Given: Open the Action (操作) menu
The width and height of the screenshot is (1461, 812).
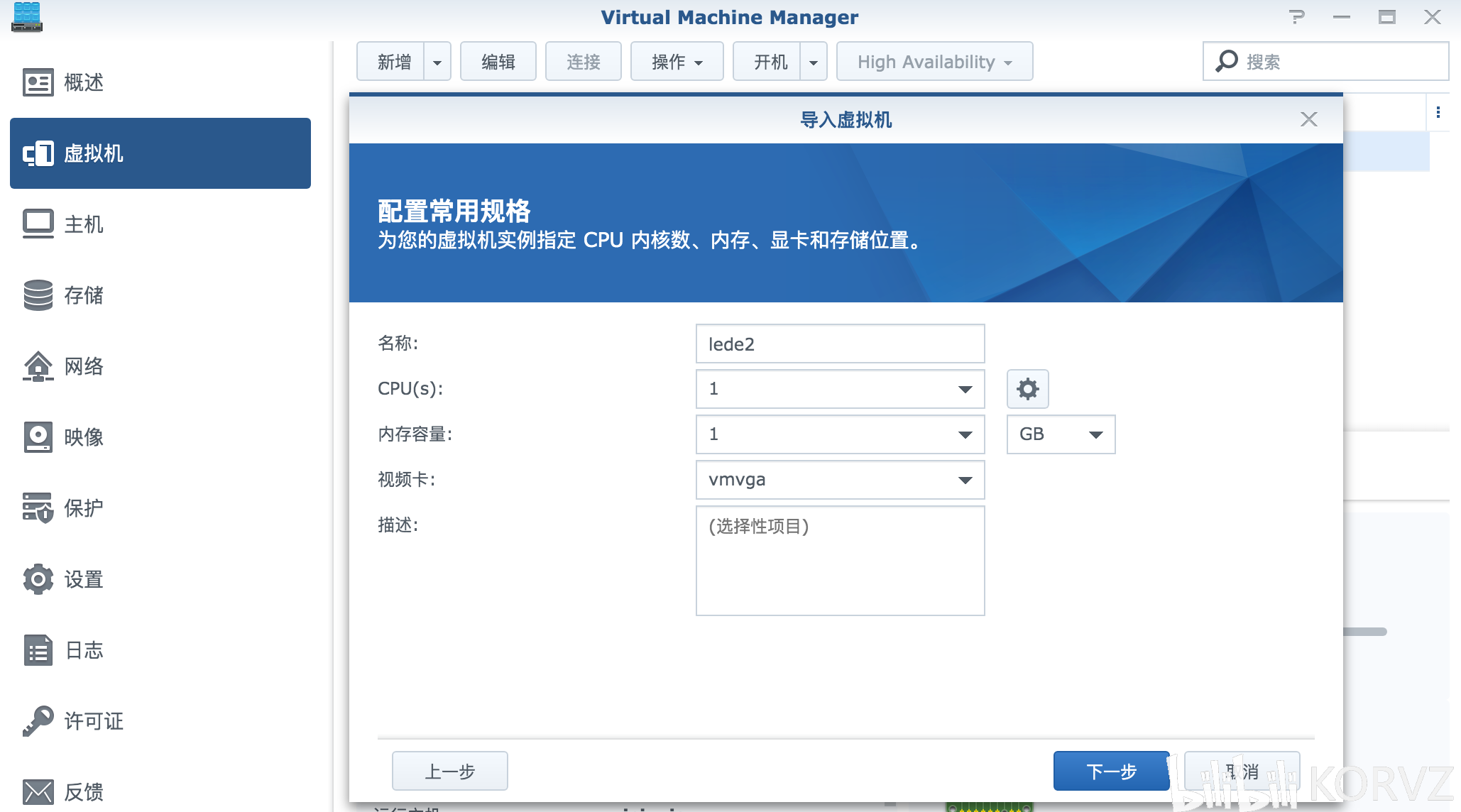Looking at the screenshot, I should coord(677,62).
